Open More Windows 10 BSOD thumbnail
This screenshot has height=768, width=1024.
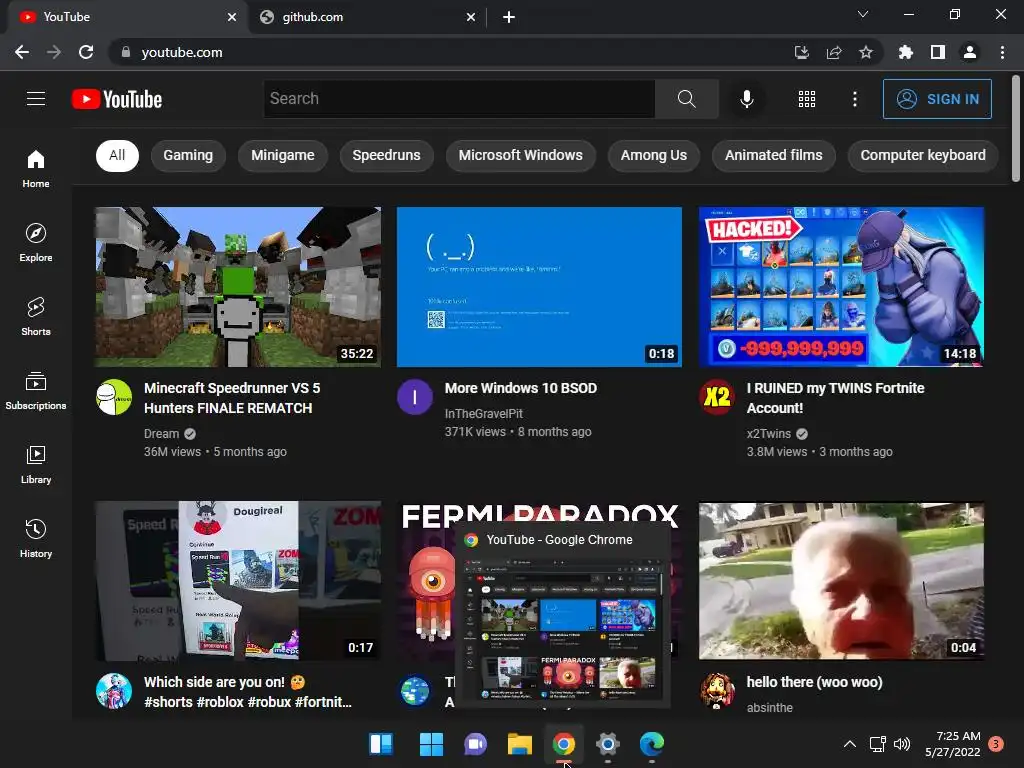pyautogui.click(x=539, y=287)
